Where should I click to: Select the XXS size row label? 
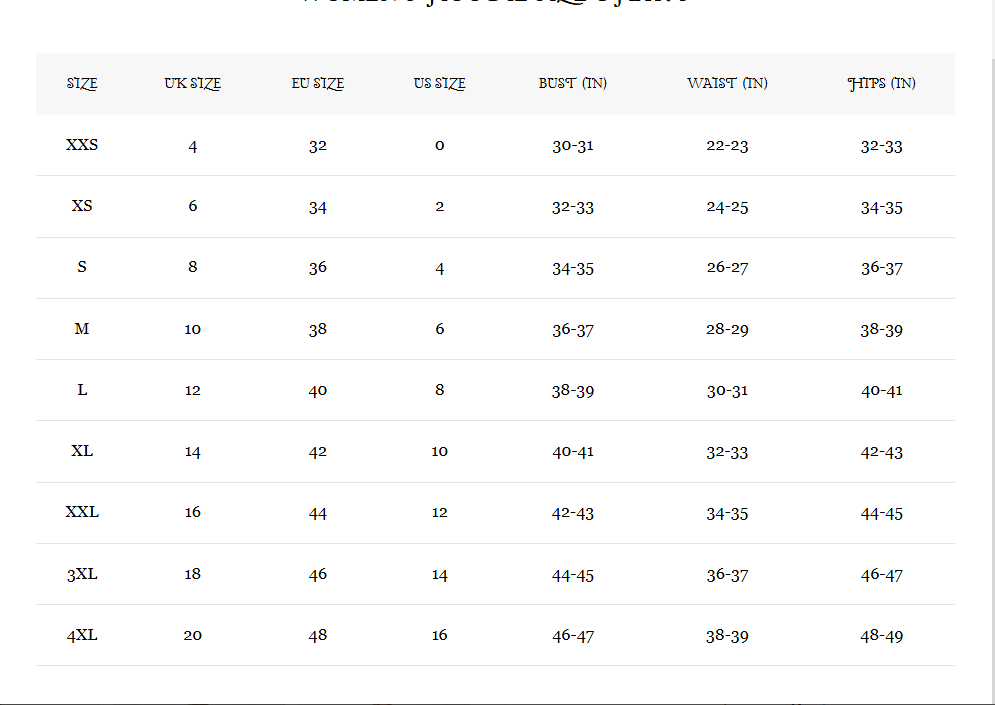pos(82,145)
